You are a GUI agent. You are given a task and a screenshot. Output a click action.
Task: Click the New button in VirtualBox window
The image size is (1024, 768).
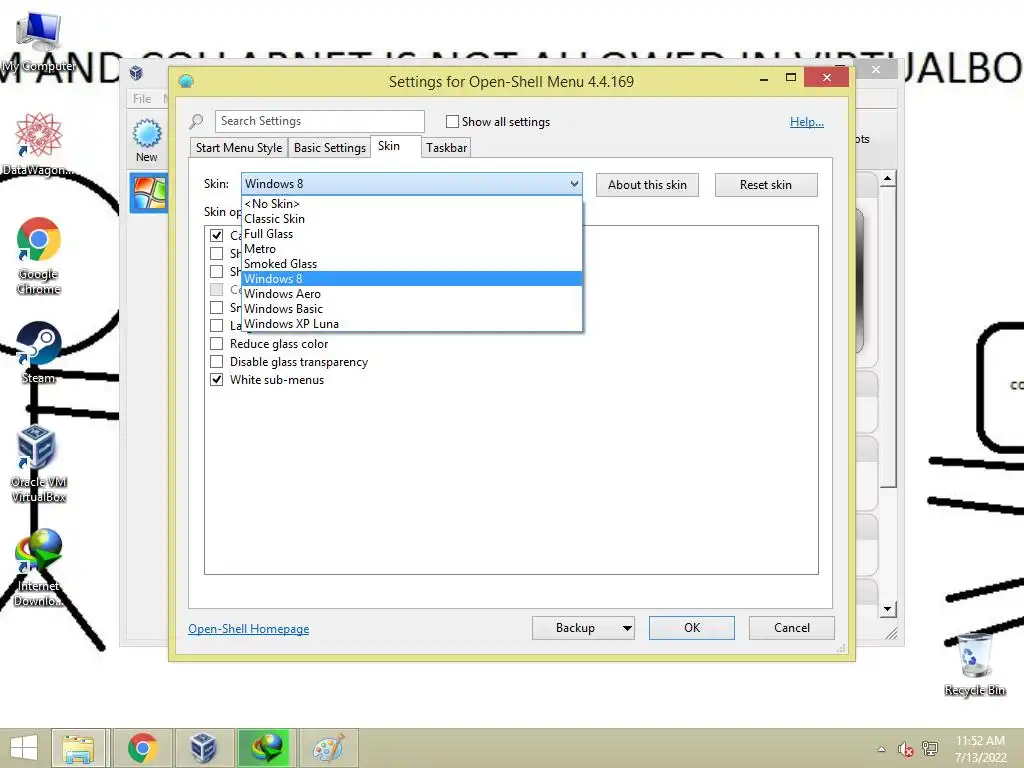[147, 140]
